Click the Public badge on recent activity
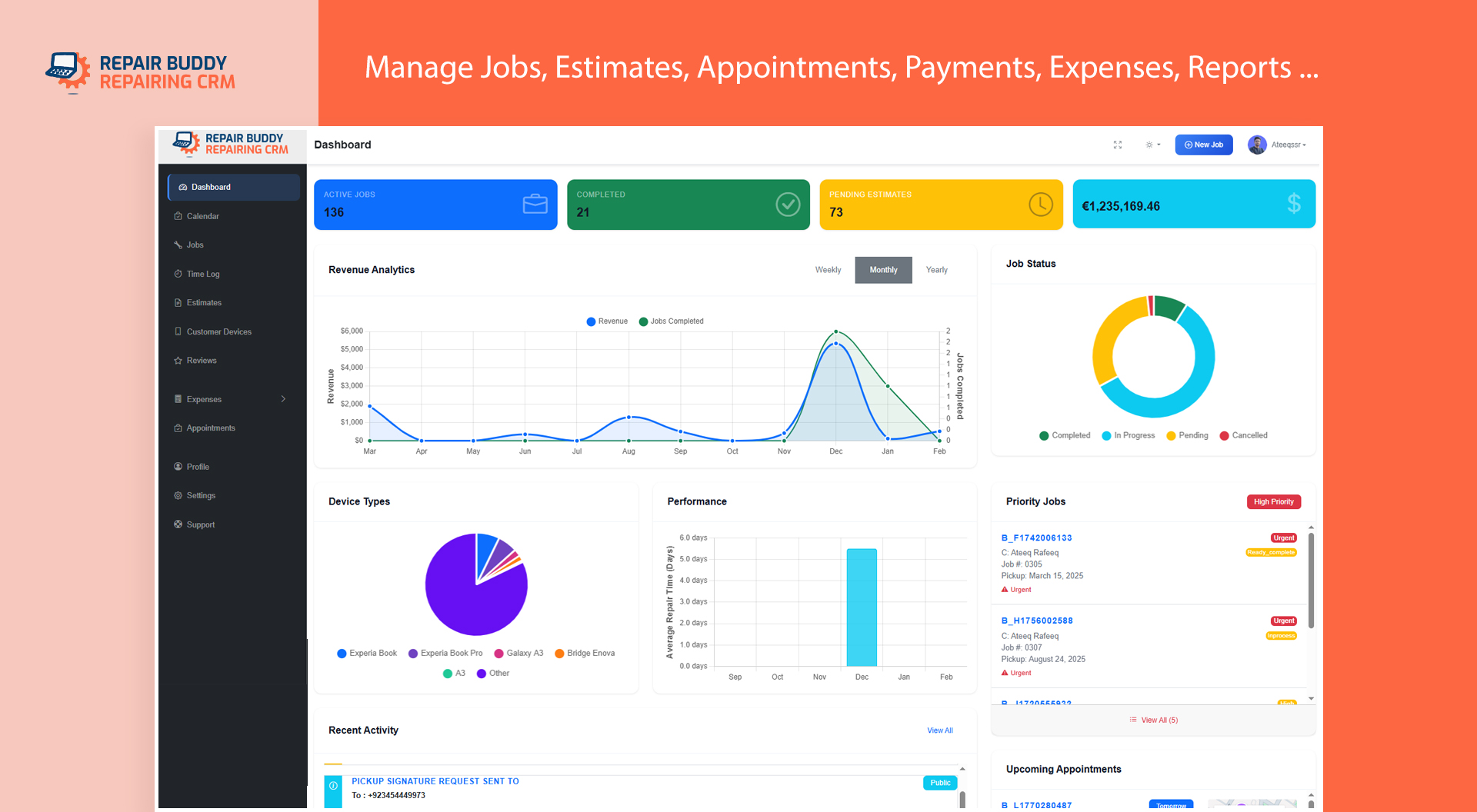1477x812 pixels. [940, 783]
